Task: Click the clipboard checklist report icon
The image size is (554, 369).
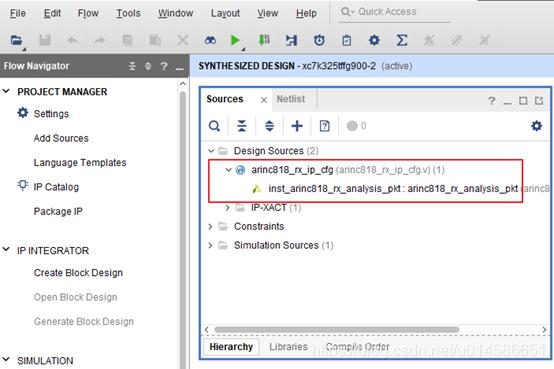Action: [x=347, y=40]
